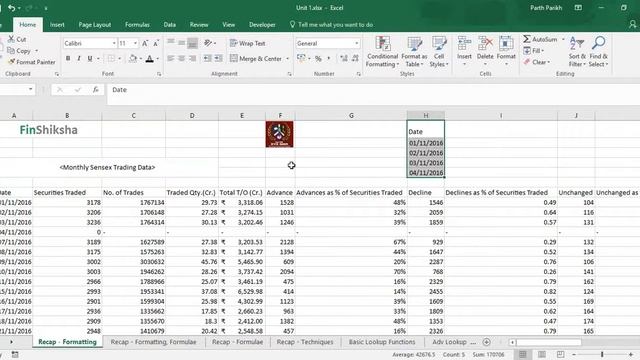Expand the Name Box dropdown arrow
The image size is (640, 360).
(x=31, y=89)
